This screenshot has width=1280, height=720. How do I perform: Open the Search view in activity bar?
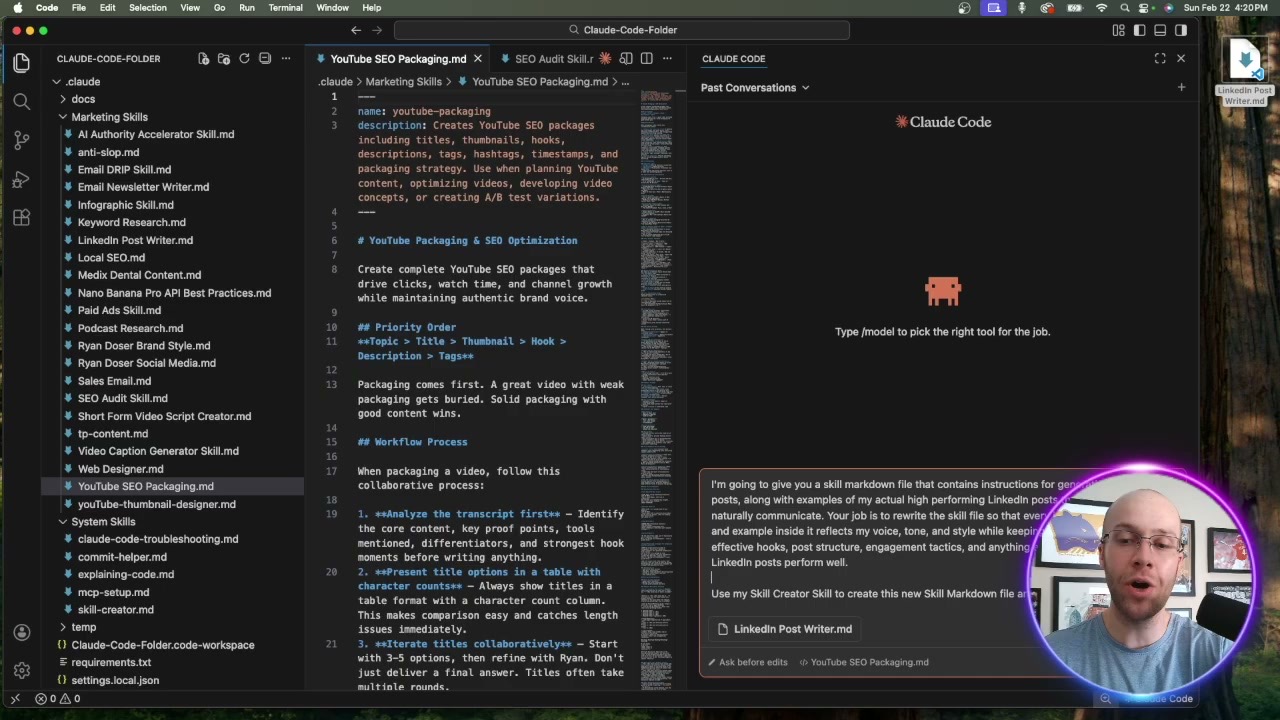[21, 101]
